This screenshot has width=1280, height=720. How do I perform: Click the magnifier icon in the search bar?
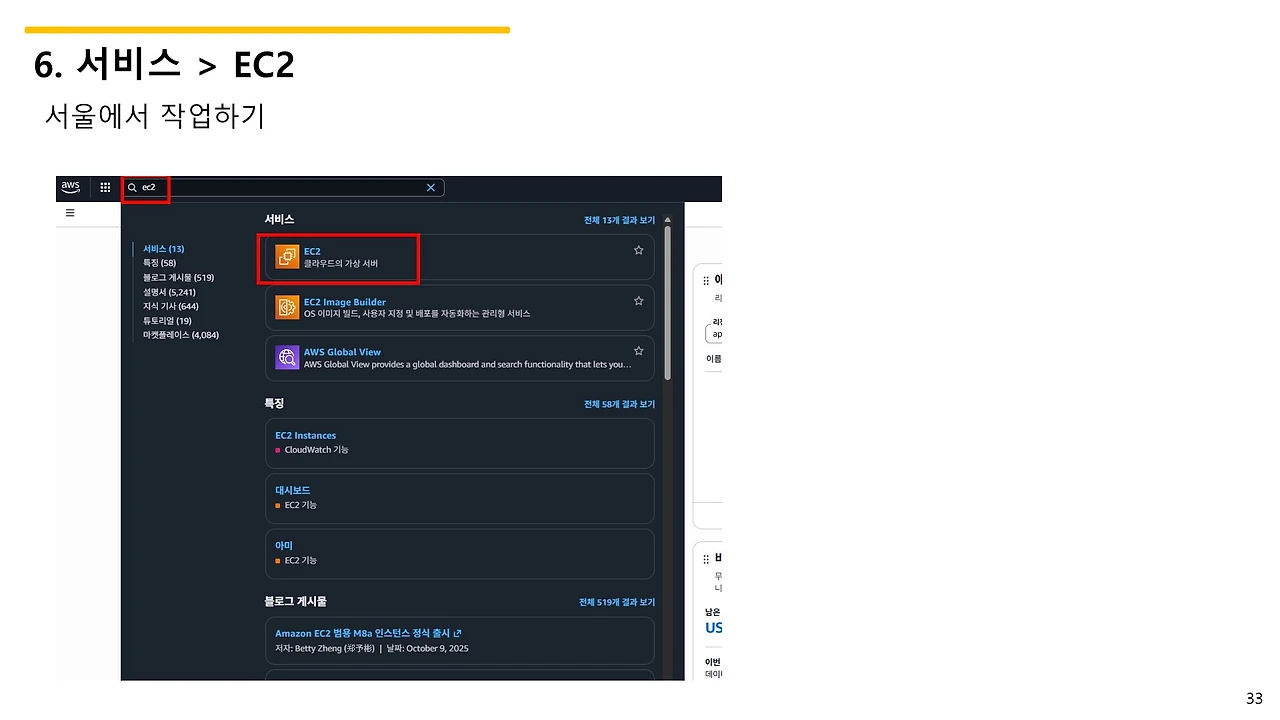tap(132, 187)
